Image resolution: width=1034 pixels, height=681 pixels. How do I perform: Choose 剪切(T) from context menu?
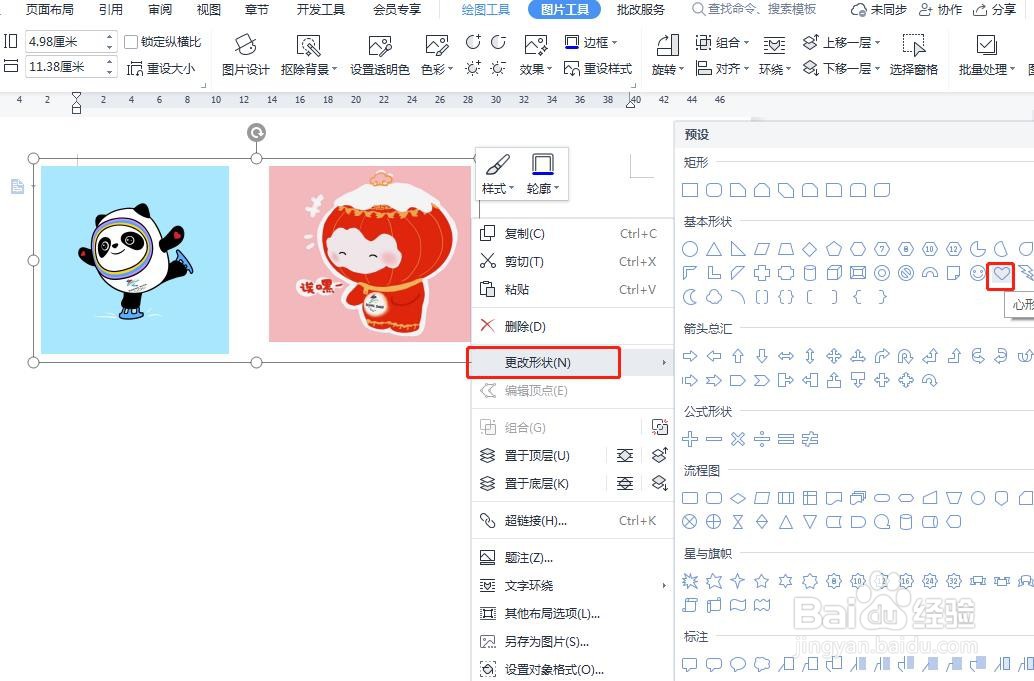tap(572, 261)
